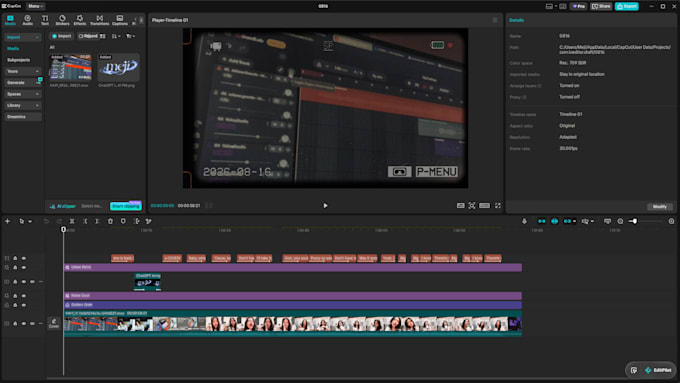
Task: Toggle main track magnet in timeline toolbar
Action: pos(542,221)
